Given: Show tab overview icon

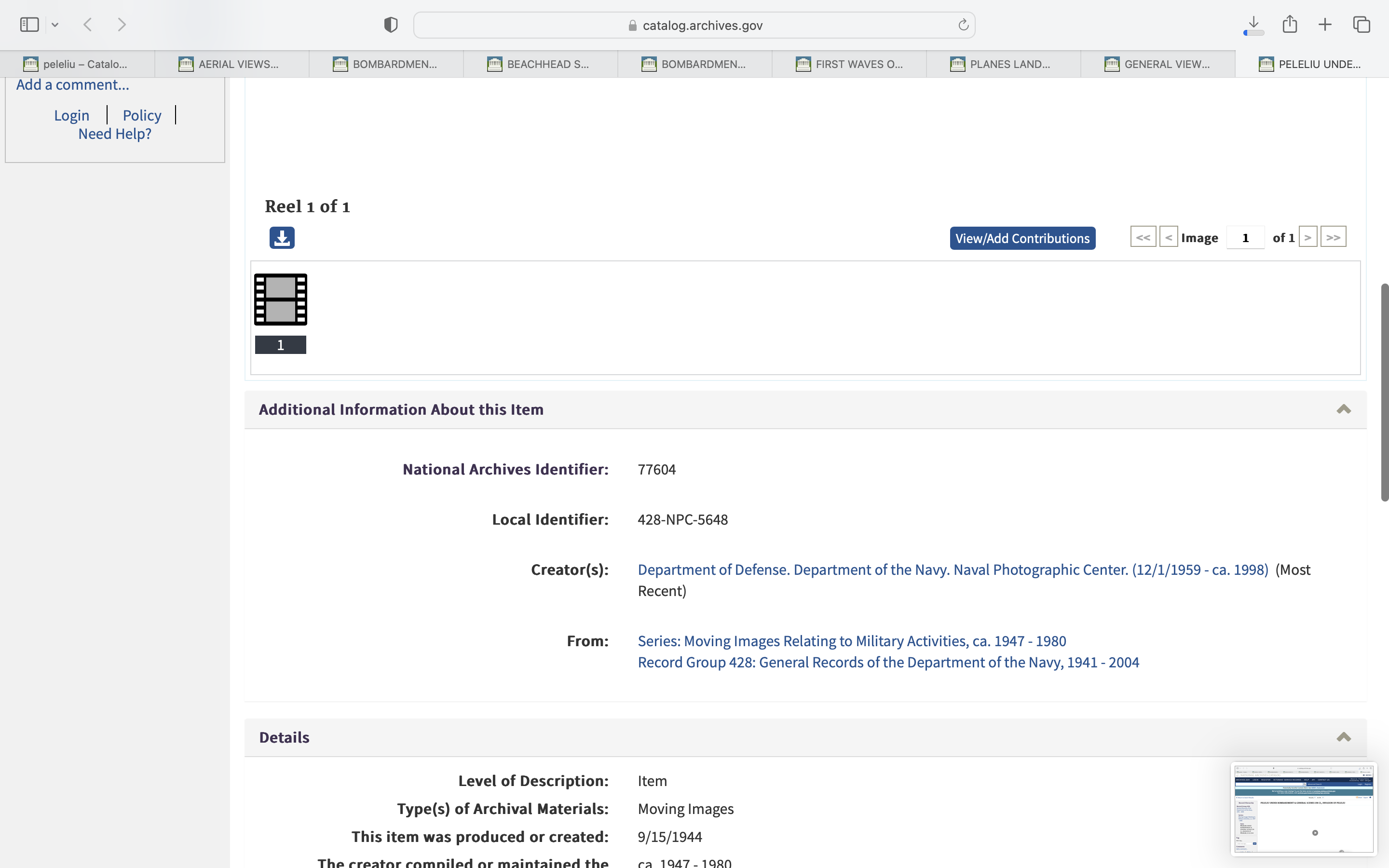Looking at the screenshot, I should 1362,25.
